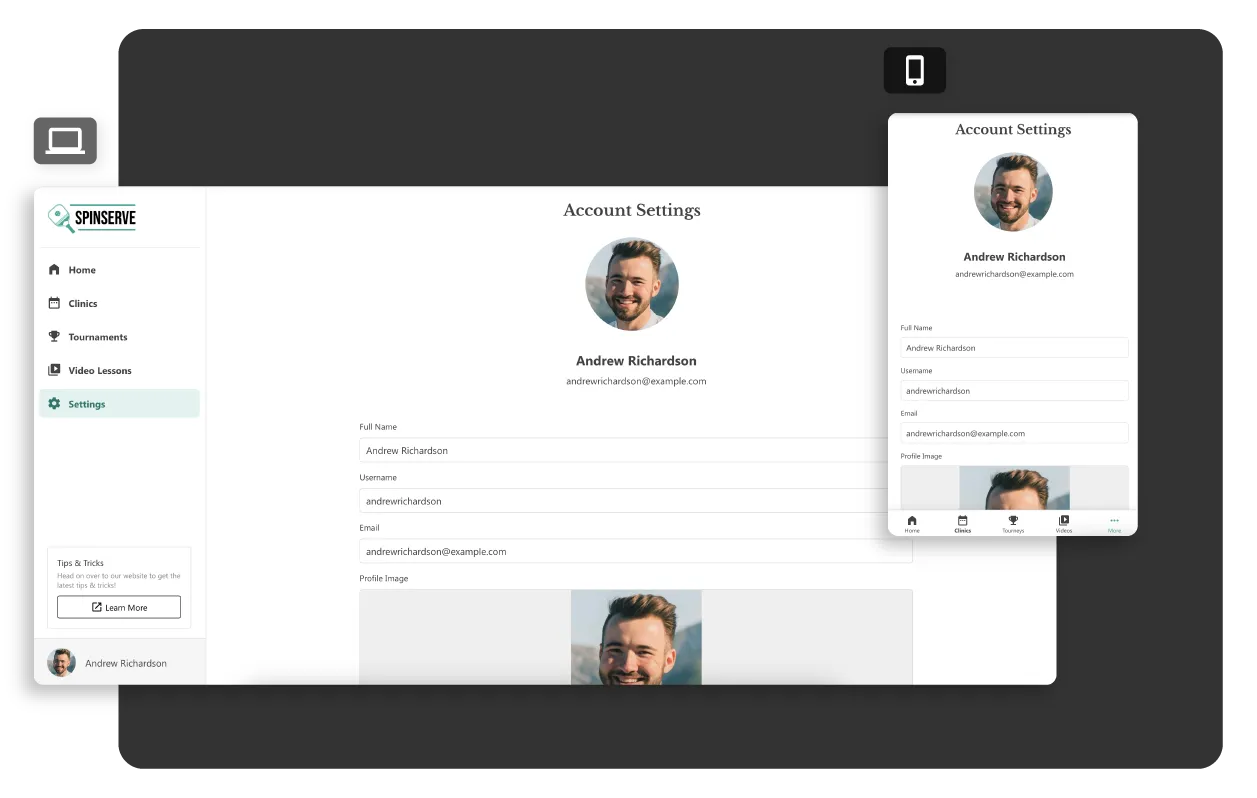Open Video Lessons from the sidebar

54,370
